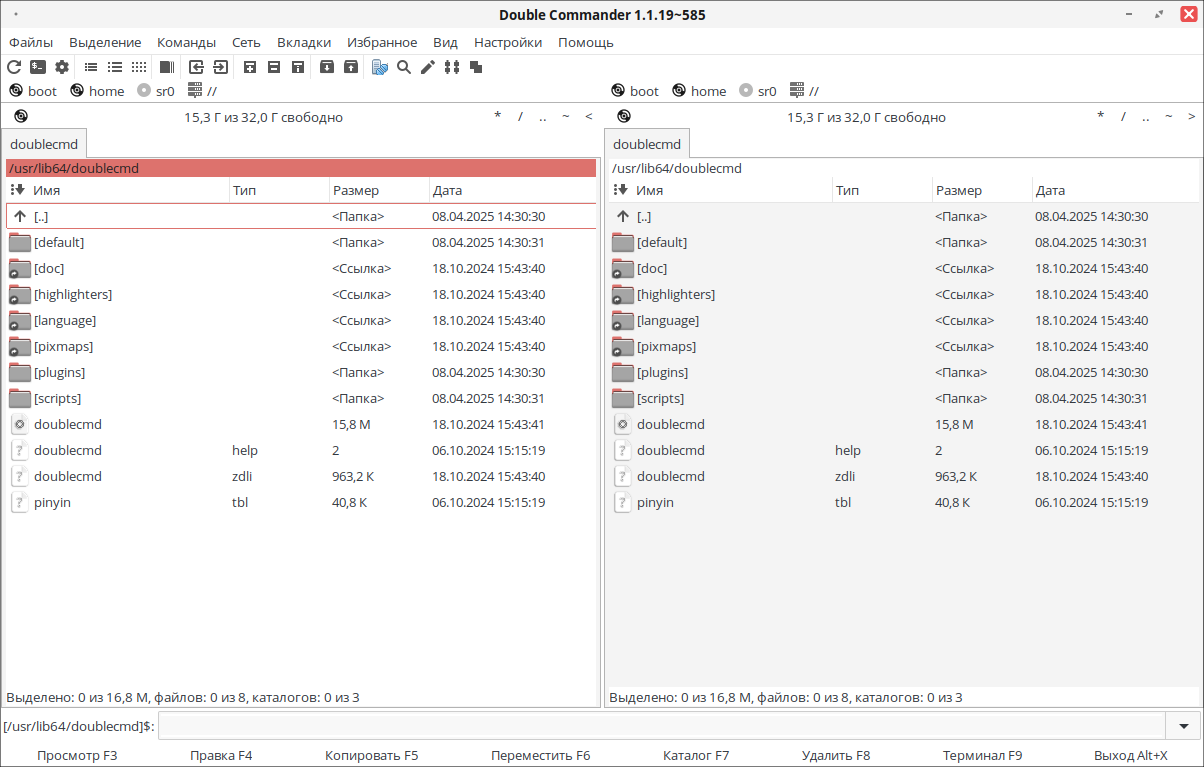The height and width of the screenshot is (767, 1204).
Task: Click the left panel parent '..' button
Action: point(542,117)
